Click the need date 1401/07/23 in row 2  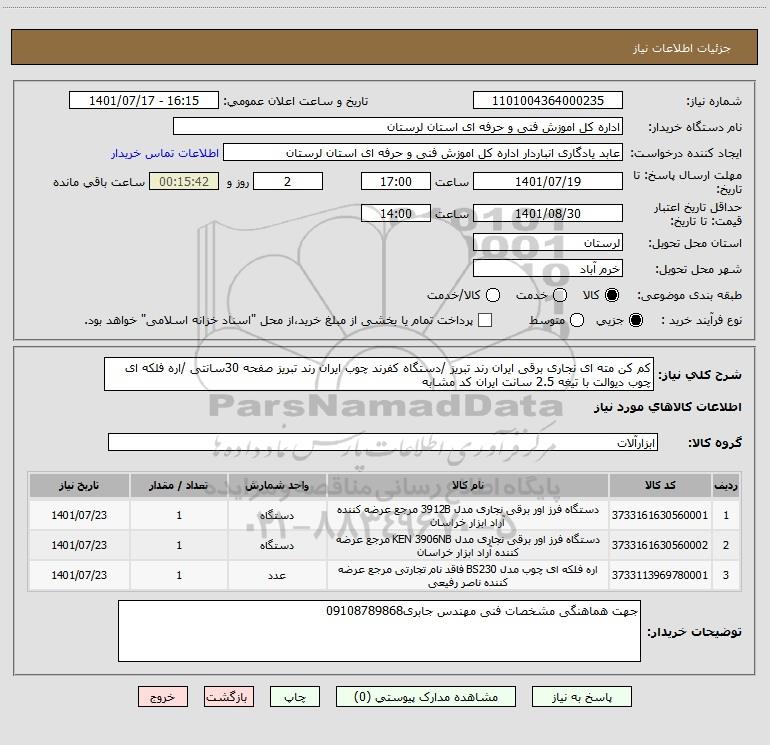[79, 545]
